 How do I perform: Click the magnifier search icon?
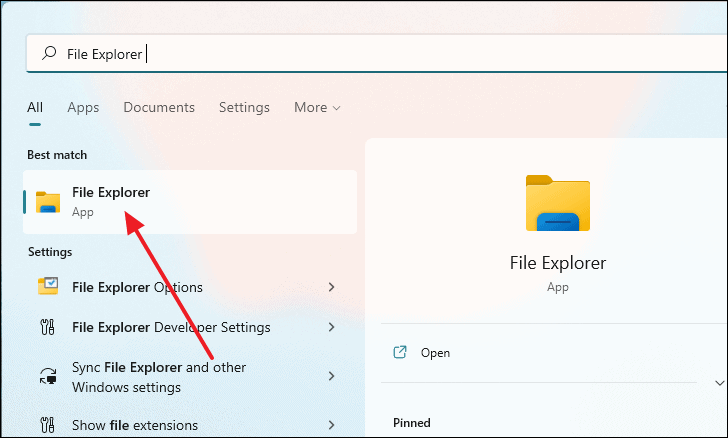click(x=49, y=53)
